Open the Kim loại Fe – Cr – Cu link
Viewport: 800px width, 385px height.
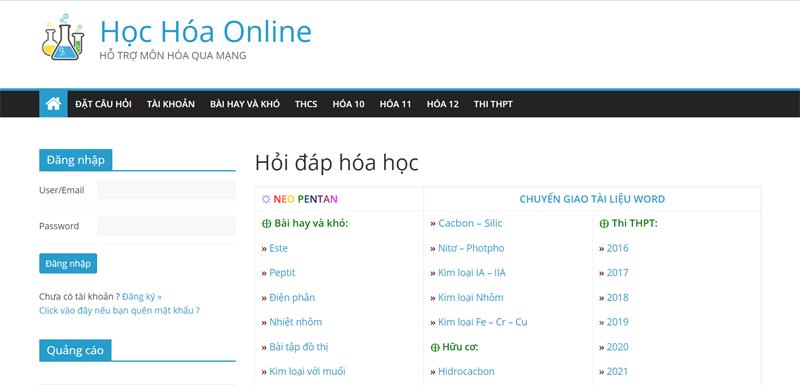pos(483,322)
